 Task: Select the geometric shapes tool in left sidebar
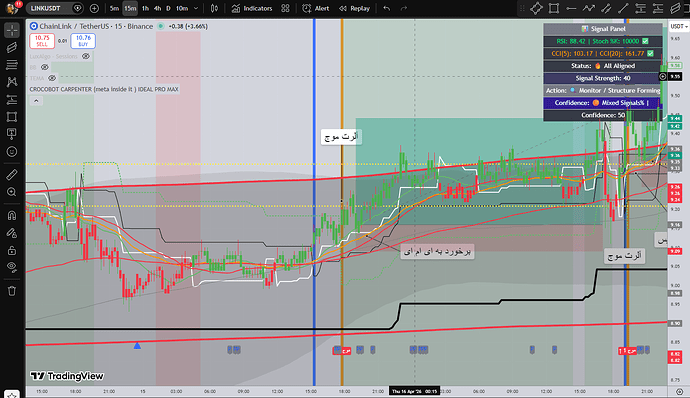pyautogui.click(x=12, y=117)
